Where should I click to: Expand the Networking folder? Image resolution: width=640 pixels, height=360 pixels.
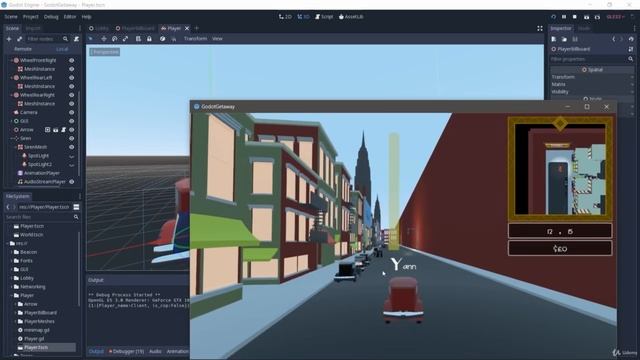tap(11, 287)
